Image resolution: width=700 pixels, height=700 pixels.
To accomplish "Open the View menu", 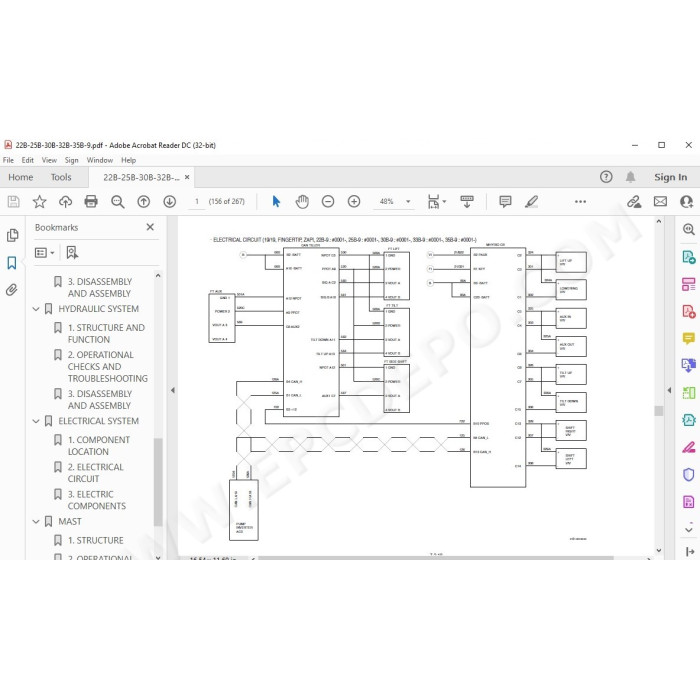I will (49, 160).
